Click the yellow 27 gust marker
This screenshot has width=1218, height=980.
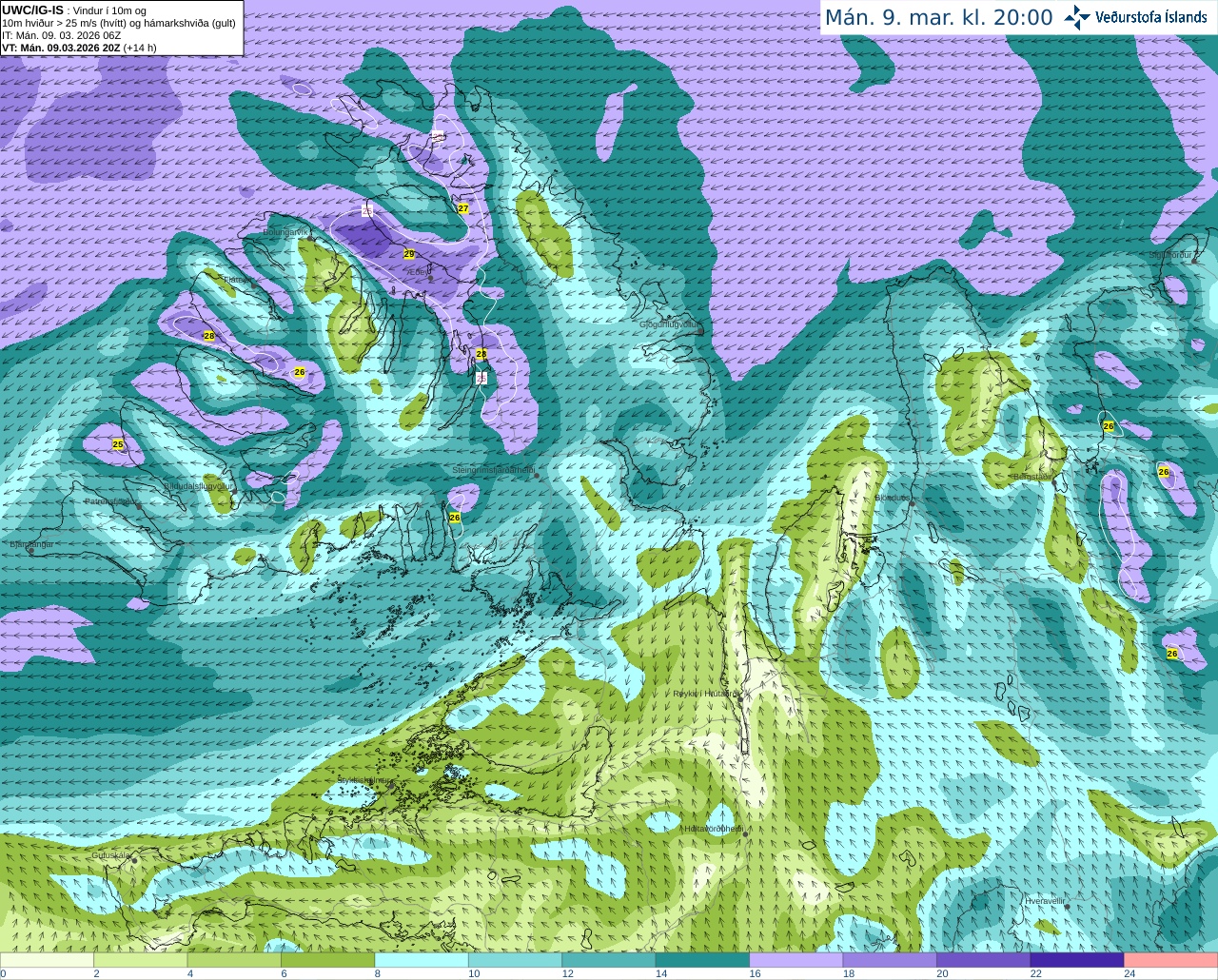click(x=463, y=208)
